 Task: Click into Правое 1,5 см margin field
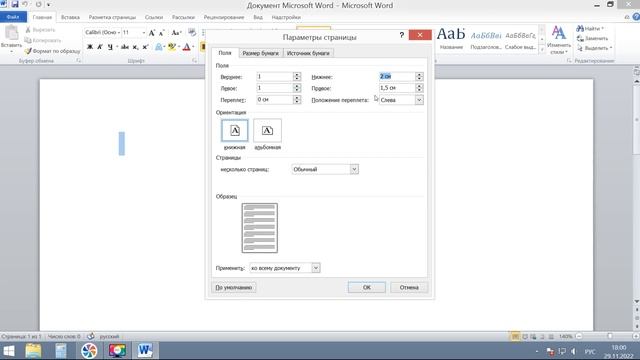point(397,88)
